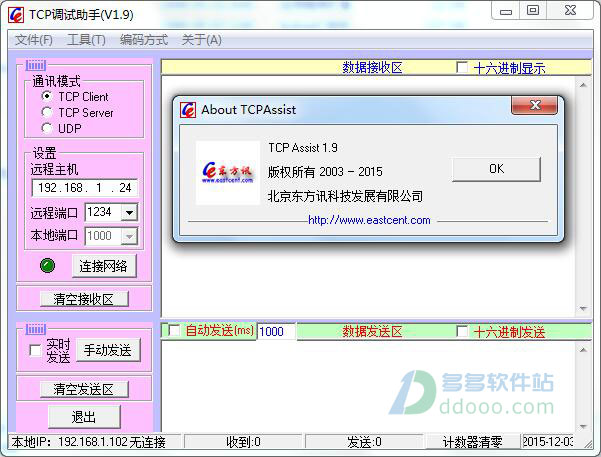This screenshot has width=601, height=457.
Task: Click inside the data send text area
Action: tap(368, 386)
